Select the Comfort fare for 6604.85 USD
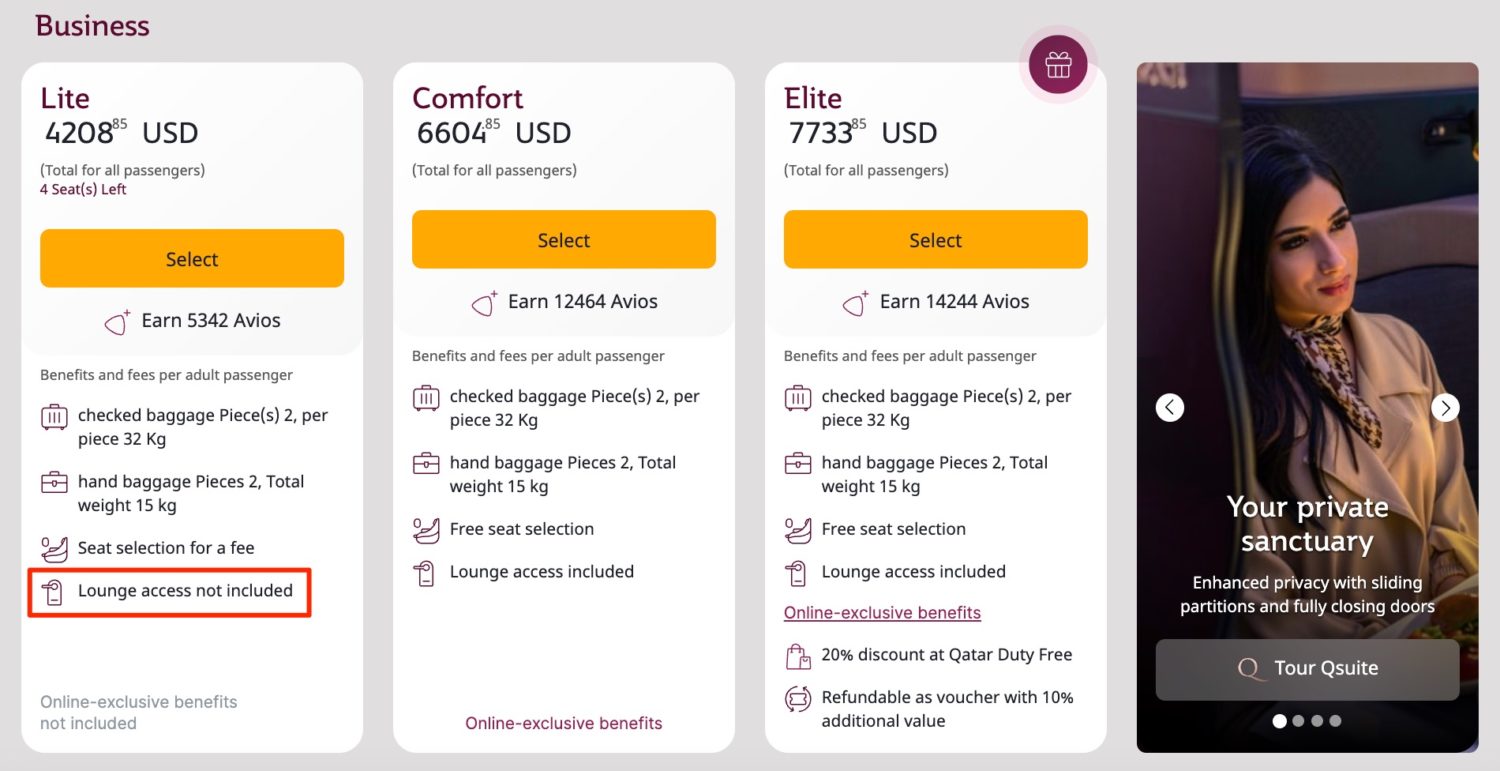 (x=563, y=239)
